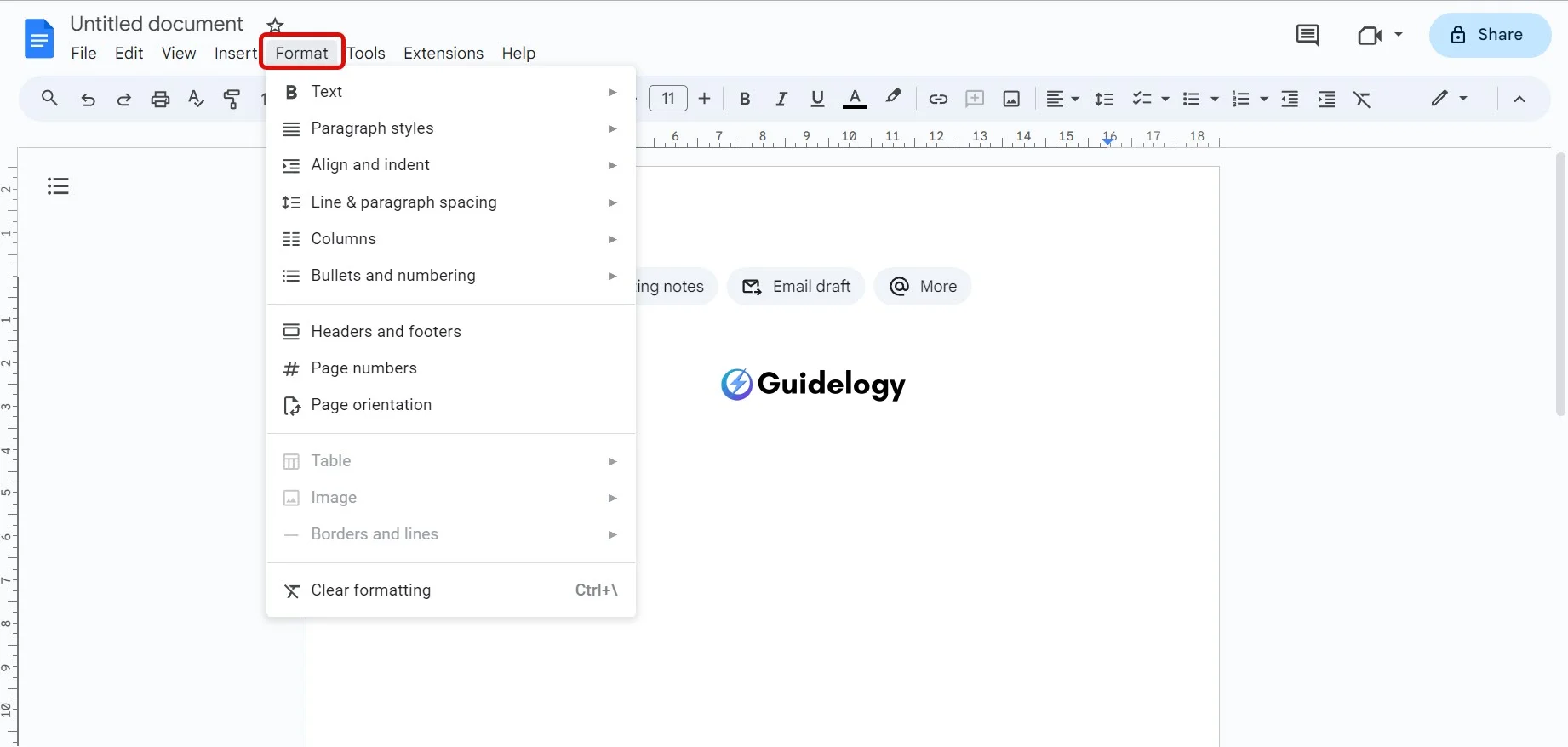Screen dimensions: 1568x747
Task: Select Page numbers option
Action: pyautogui.click(x=451, y=368)
